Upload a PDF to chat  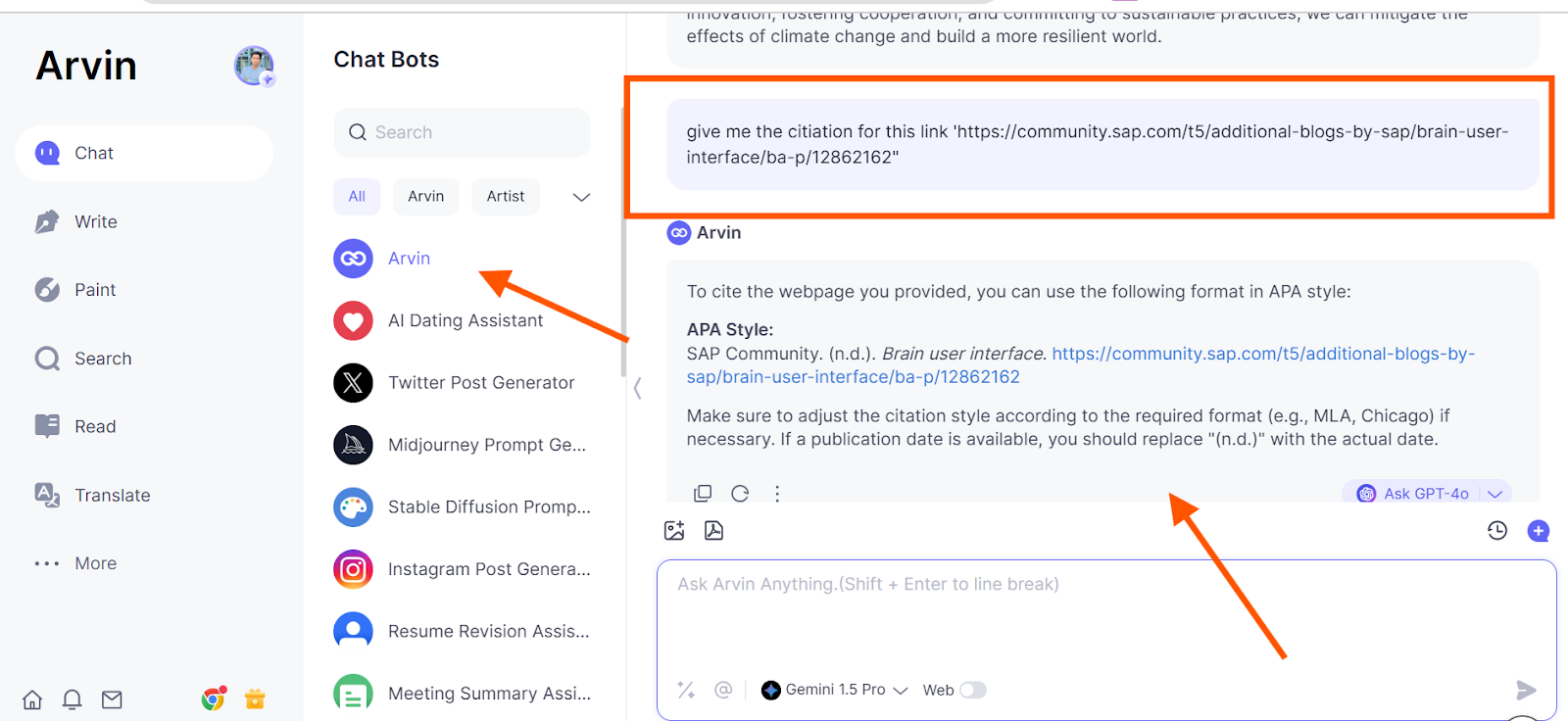713,531
